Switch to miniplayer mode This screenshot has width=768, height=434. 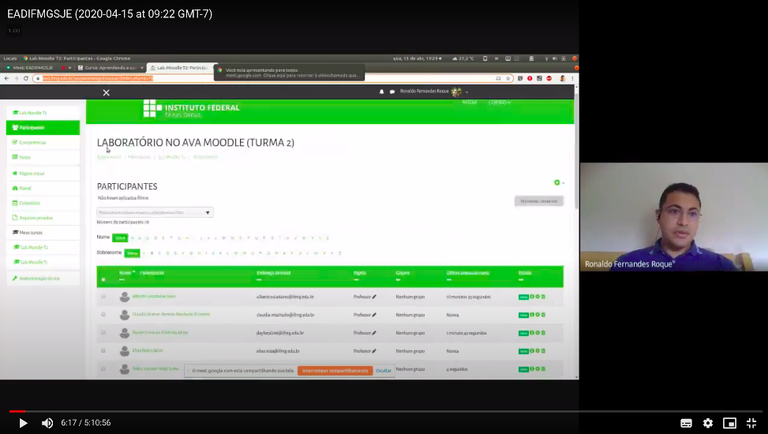[730, 423]
